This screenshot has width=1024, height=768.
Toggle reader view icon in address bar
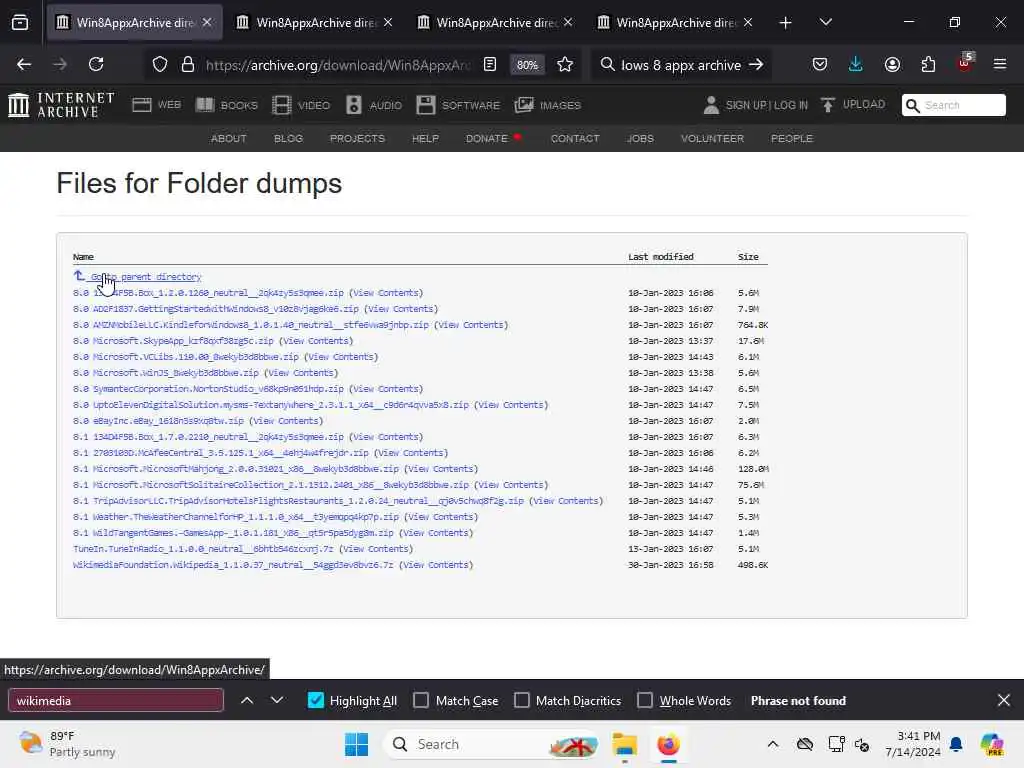(x=490, y=65)
